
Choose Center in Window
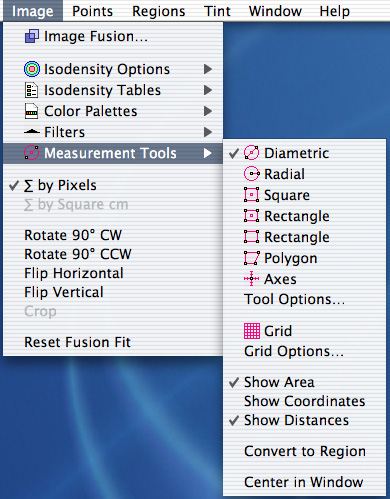point(304,482)
